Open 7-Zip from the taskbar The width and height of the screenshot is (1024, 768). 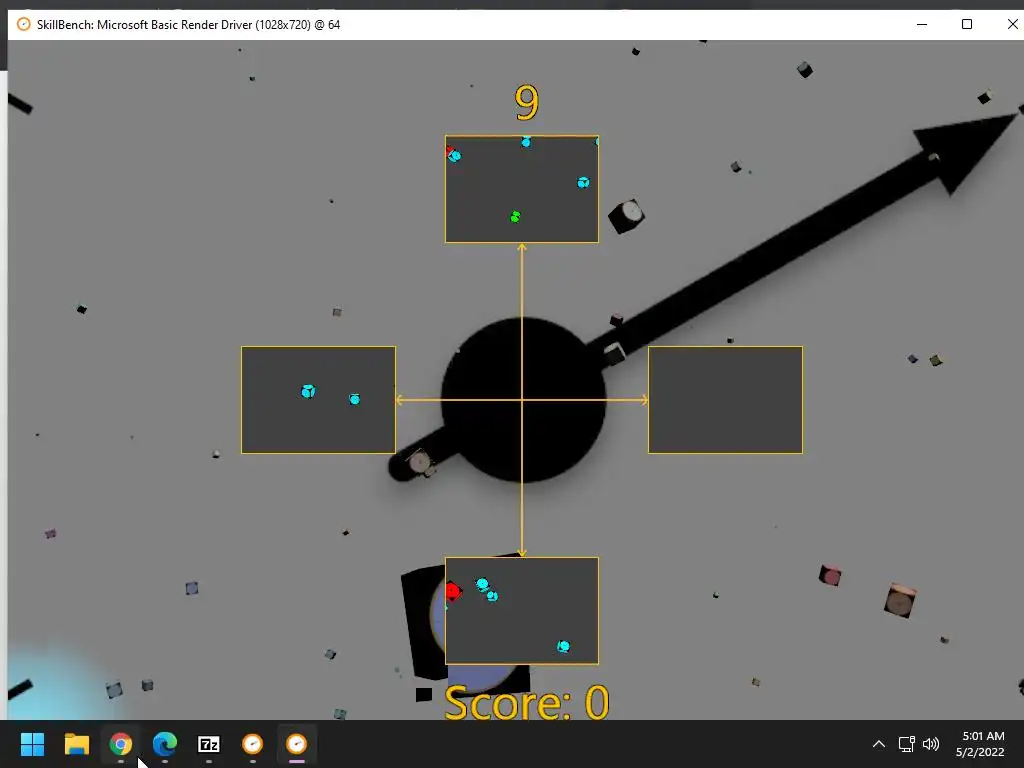pyautogui.click(x=209, y=744)
